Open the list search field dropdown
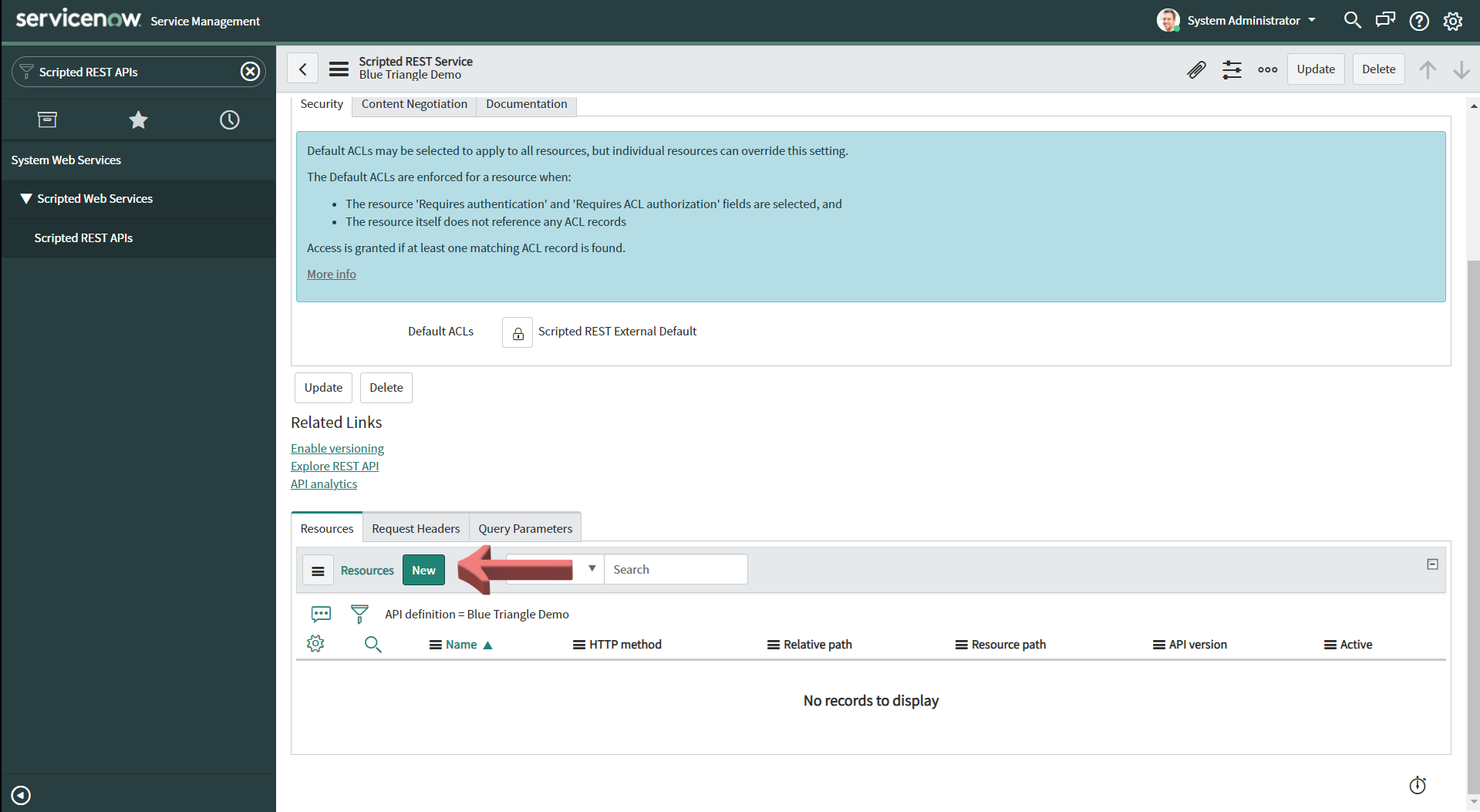This screenshot has height=812, width=1480. coord(555,569)
